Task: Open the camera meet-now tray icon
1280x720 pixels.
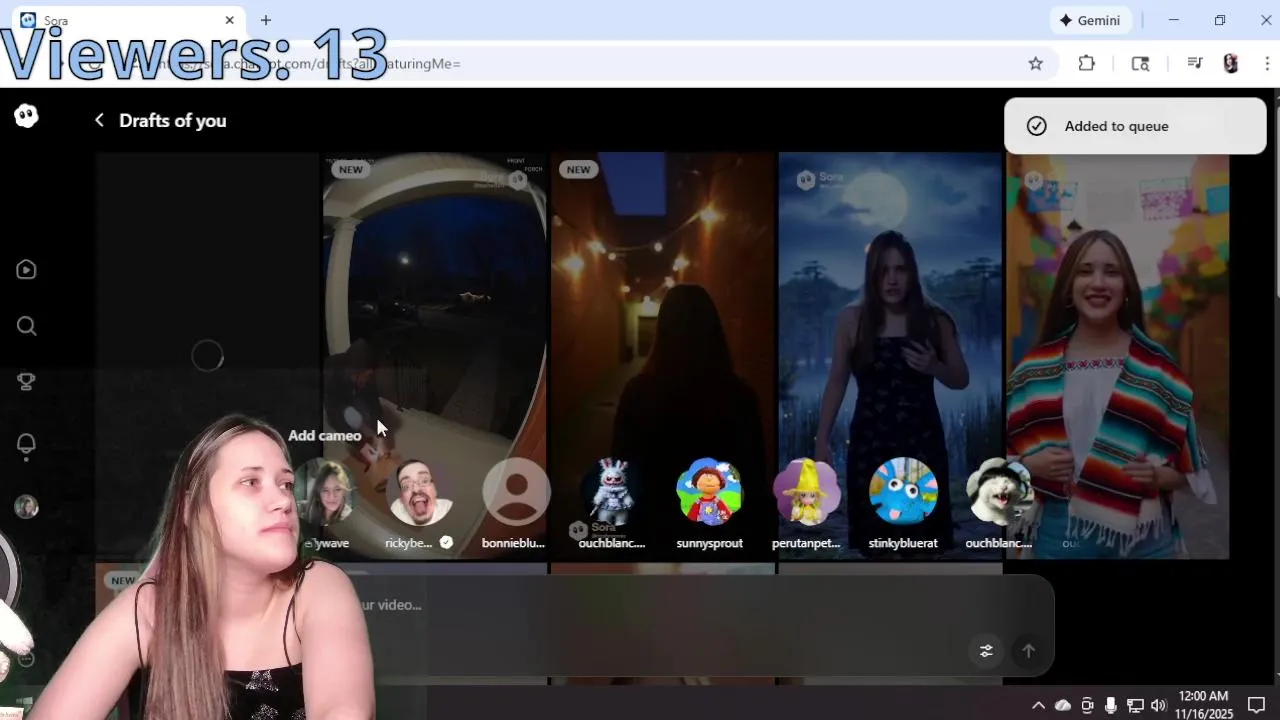Action: (1087, 706)
